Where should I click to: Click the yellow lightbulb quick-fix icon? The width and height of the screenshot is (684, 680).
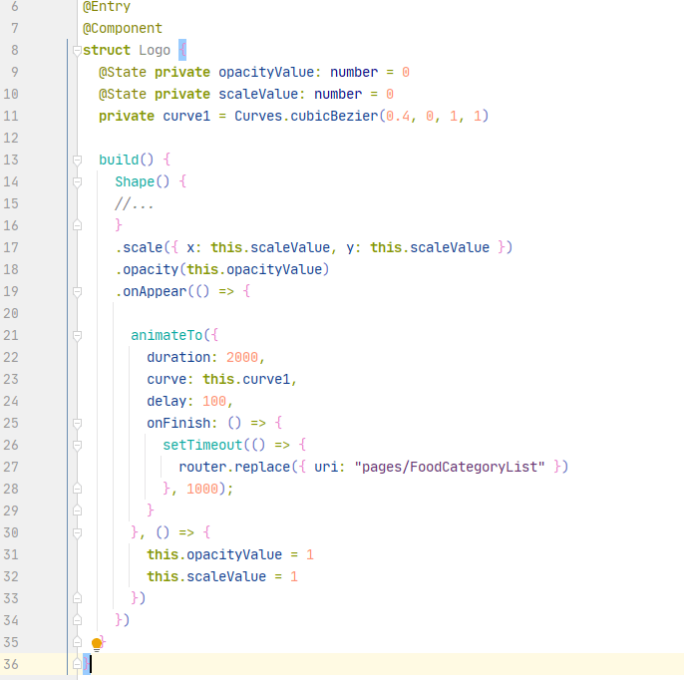[96, 644]
